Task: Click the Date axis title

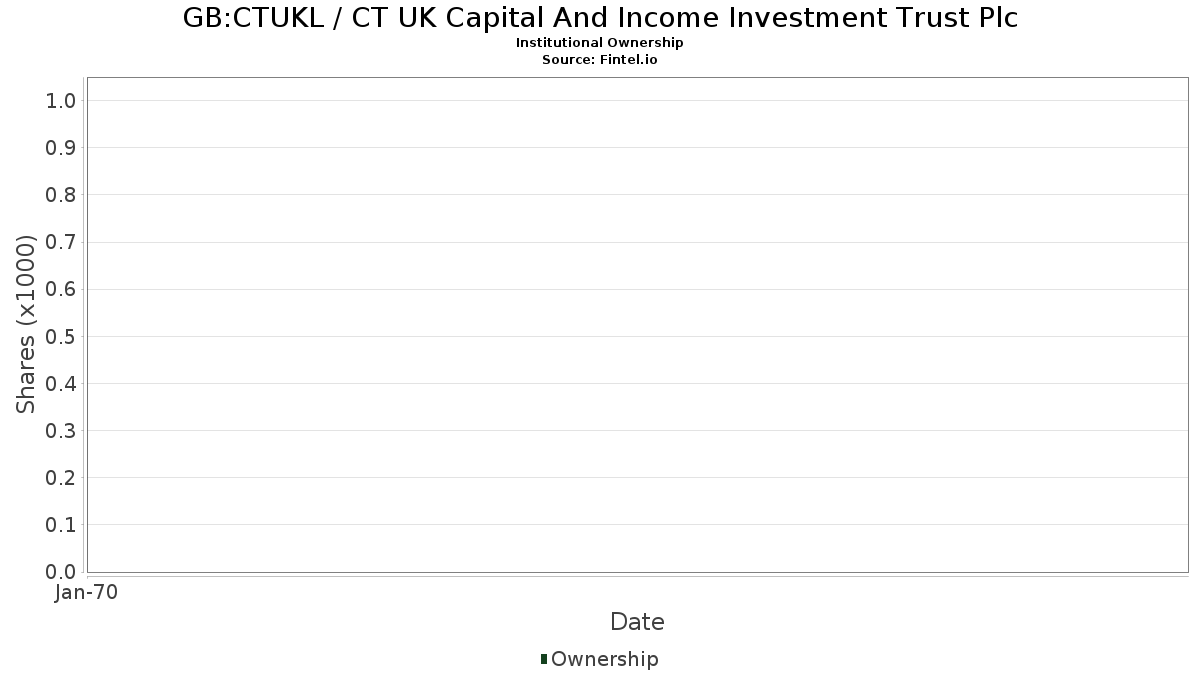Action: coord(637,622)
